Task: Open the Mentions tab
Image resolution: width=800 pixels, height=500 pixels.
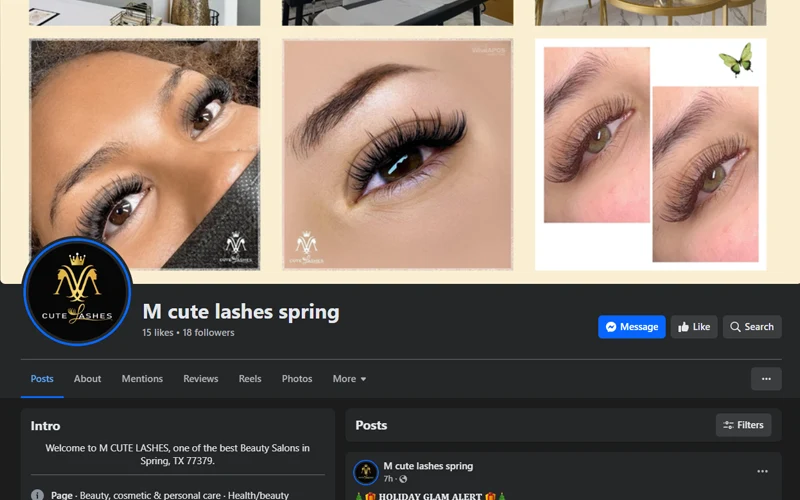Action: [142, 379]
